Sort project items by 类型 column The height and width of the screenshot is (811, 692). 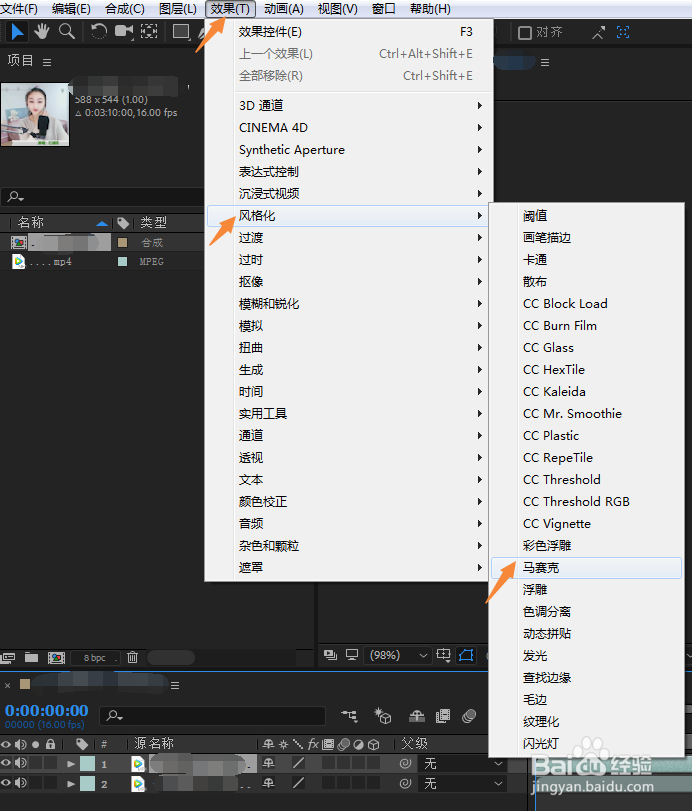point(154,222)
